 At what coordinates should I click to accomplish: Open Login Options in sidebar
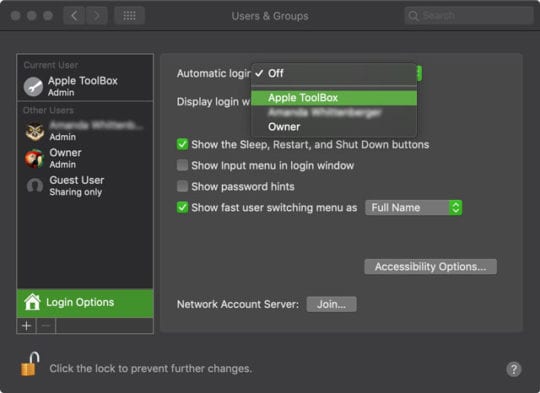(85, 303)
